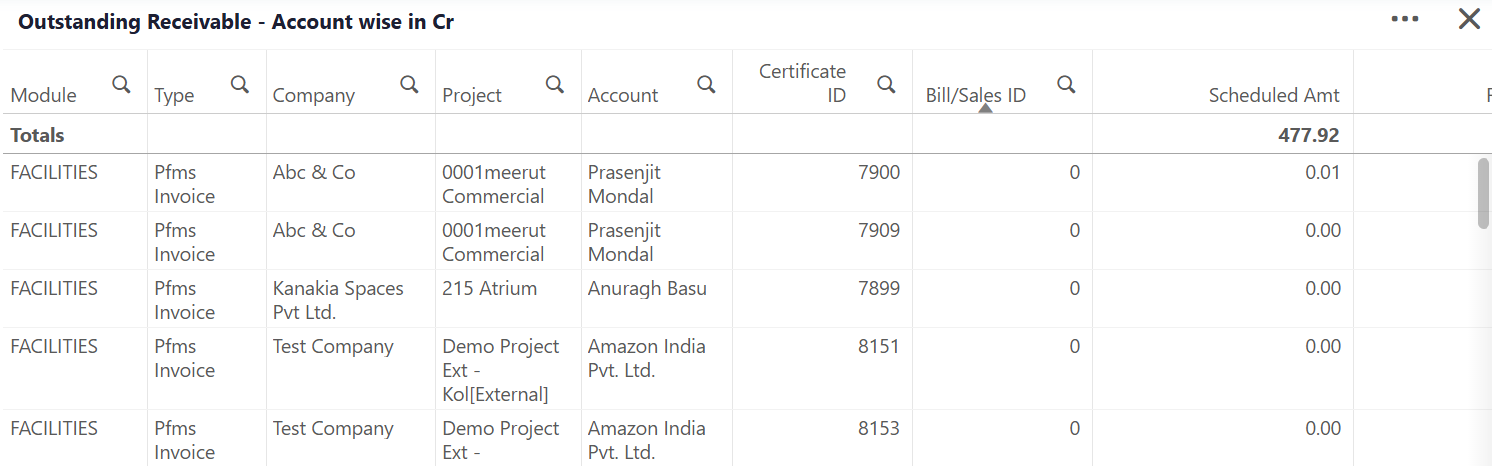Open search for Module column
Image resolution: width=1492 pixels, height=466 pixels.
(121, 84)
